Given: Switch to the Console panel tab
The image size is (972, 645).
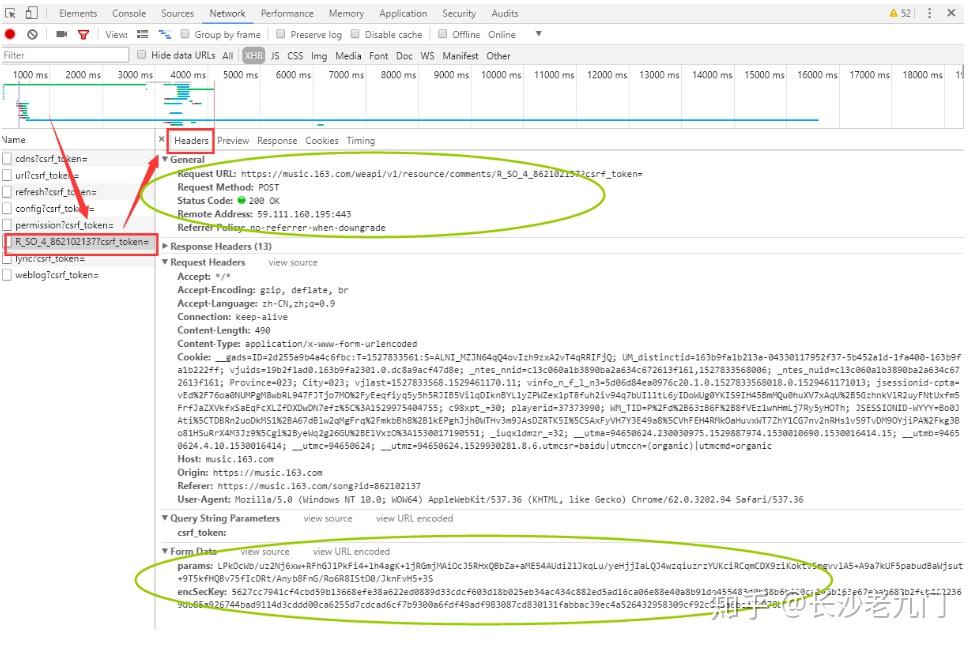Looking at the screenshot, I should point(129,13).
